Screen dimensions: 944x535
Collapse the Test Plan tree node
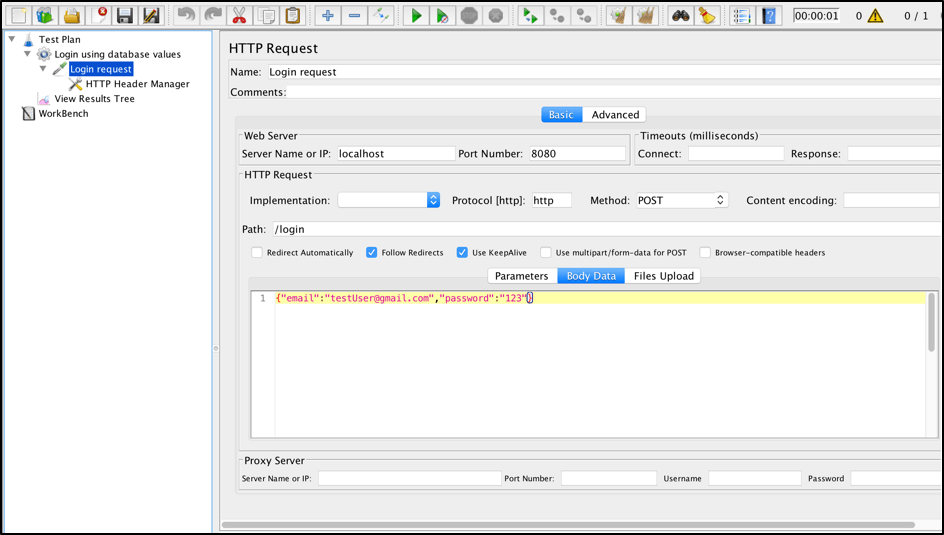tap(11, 39)
